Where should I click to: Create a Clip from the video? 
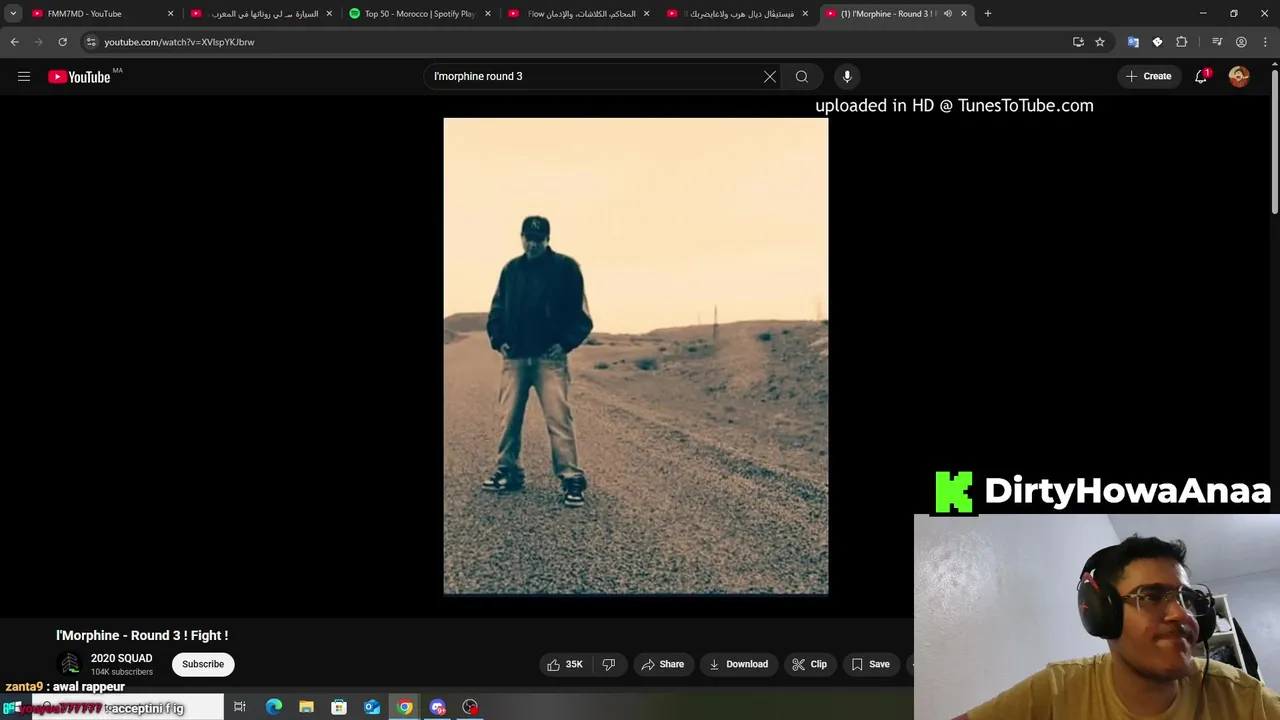point(809,664)
